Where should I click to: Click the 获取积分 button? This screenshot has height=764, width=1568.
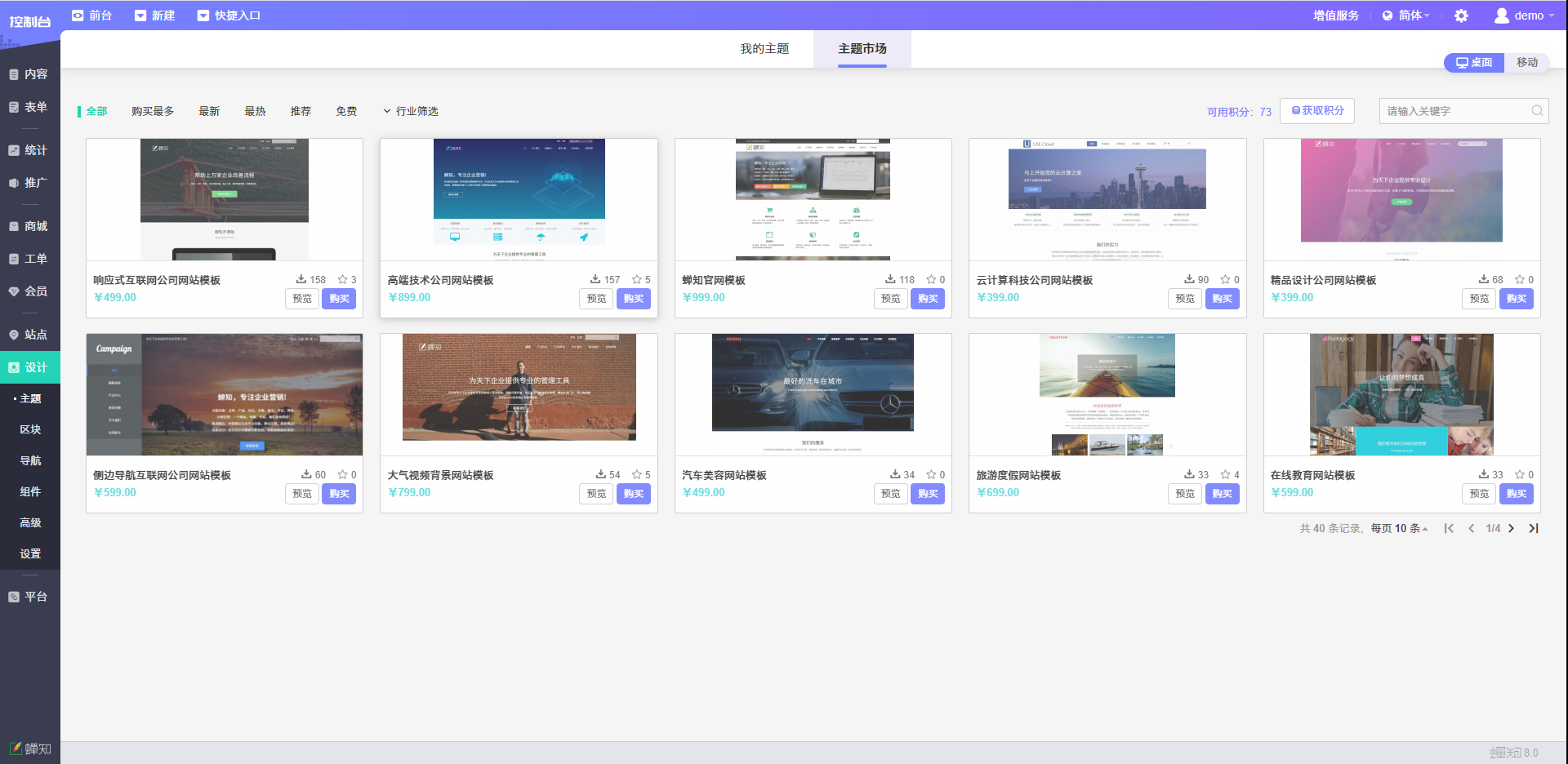pyautogui.click(x=1317, y=111)
